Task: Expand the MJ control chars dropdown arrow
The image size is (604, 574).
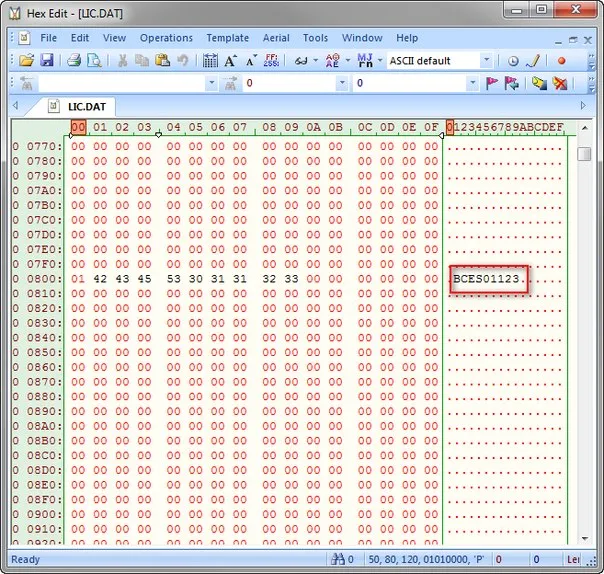Action: (379, 60)
